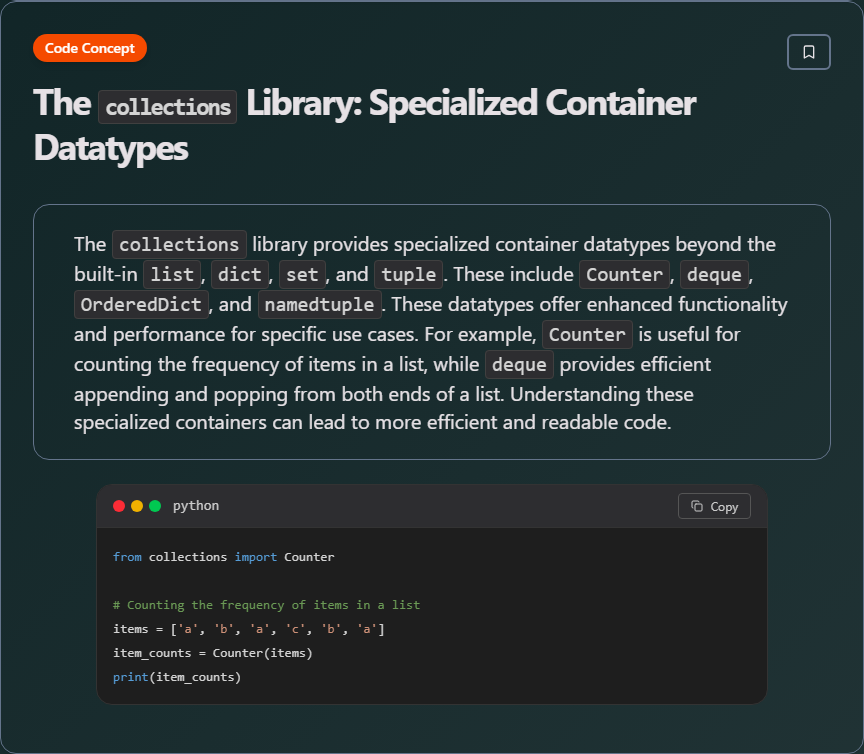864x754 pixels.
Task: Click the green window dot icon
Action: click(153, 506)
